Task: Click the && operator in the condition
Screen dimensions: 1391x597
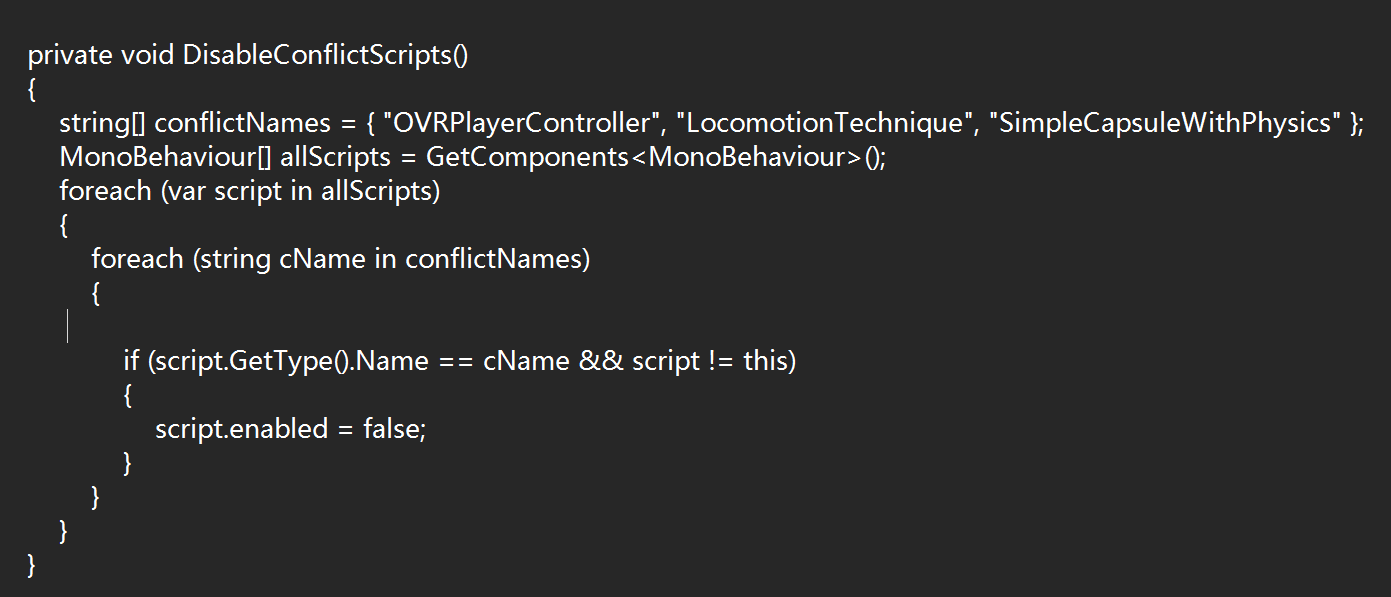Action: coord(601,361)
